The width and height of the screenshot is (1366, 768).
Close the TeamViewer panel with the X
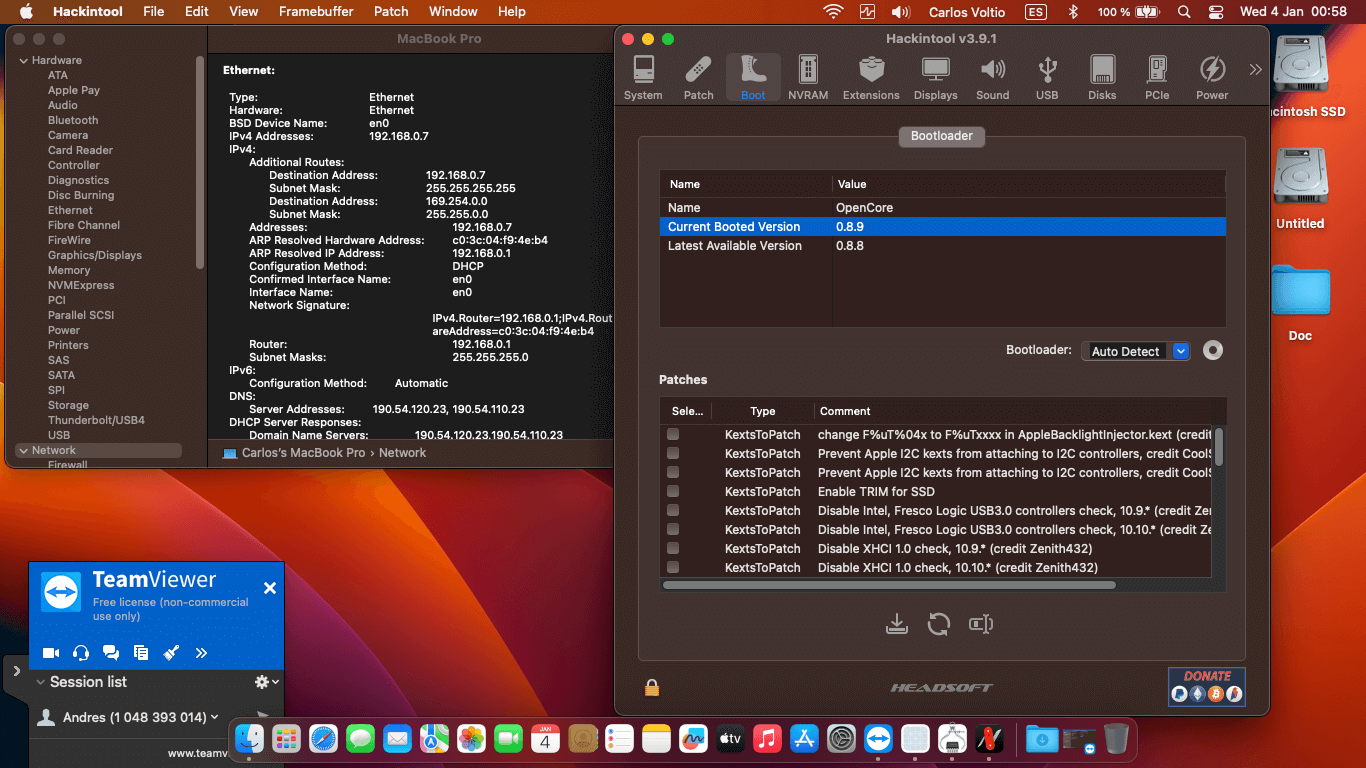point(269,588)
